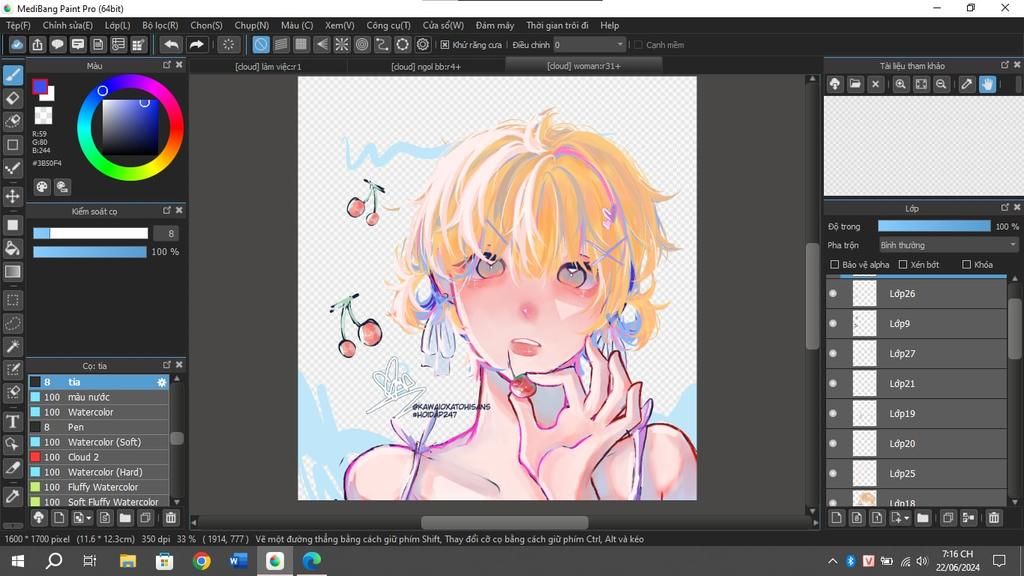
Task: Select layer Lớp25
Action: tap(916, 473)
